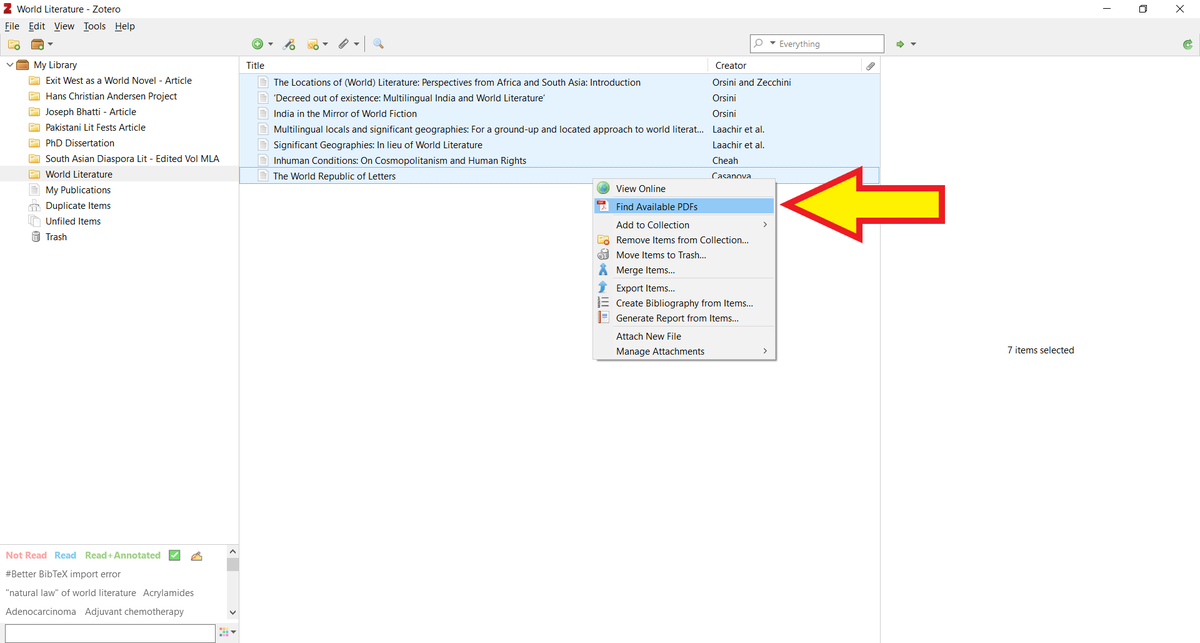Choose Create Bibliography from Items
This screenshot has height=643, width=1200.
684,303
